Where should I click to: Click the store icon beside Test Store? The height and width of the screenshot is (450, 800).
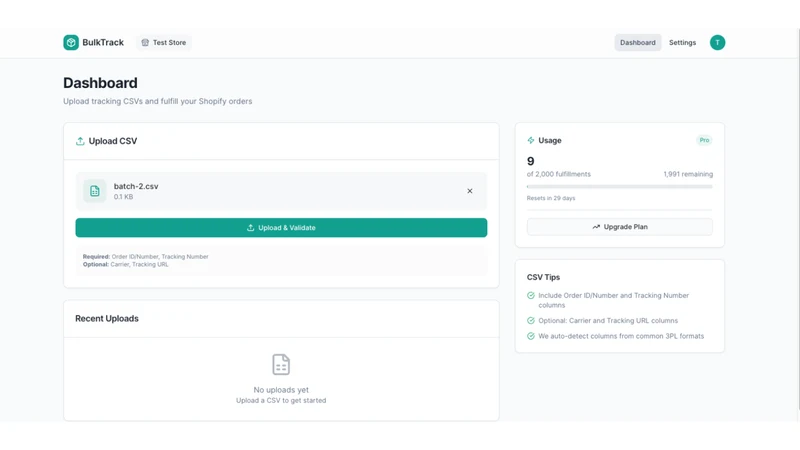pyautogui.click(x=145, y=42)
